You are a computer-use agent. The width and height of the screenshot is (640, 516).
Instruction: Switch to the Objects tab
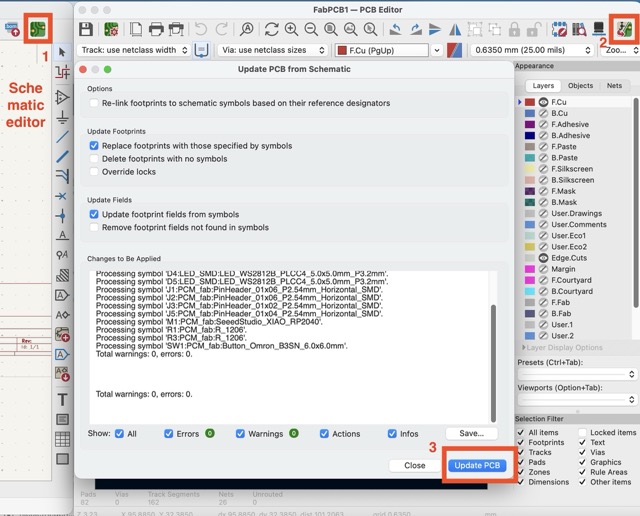(x=580, y=86)
